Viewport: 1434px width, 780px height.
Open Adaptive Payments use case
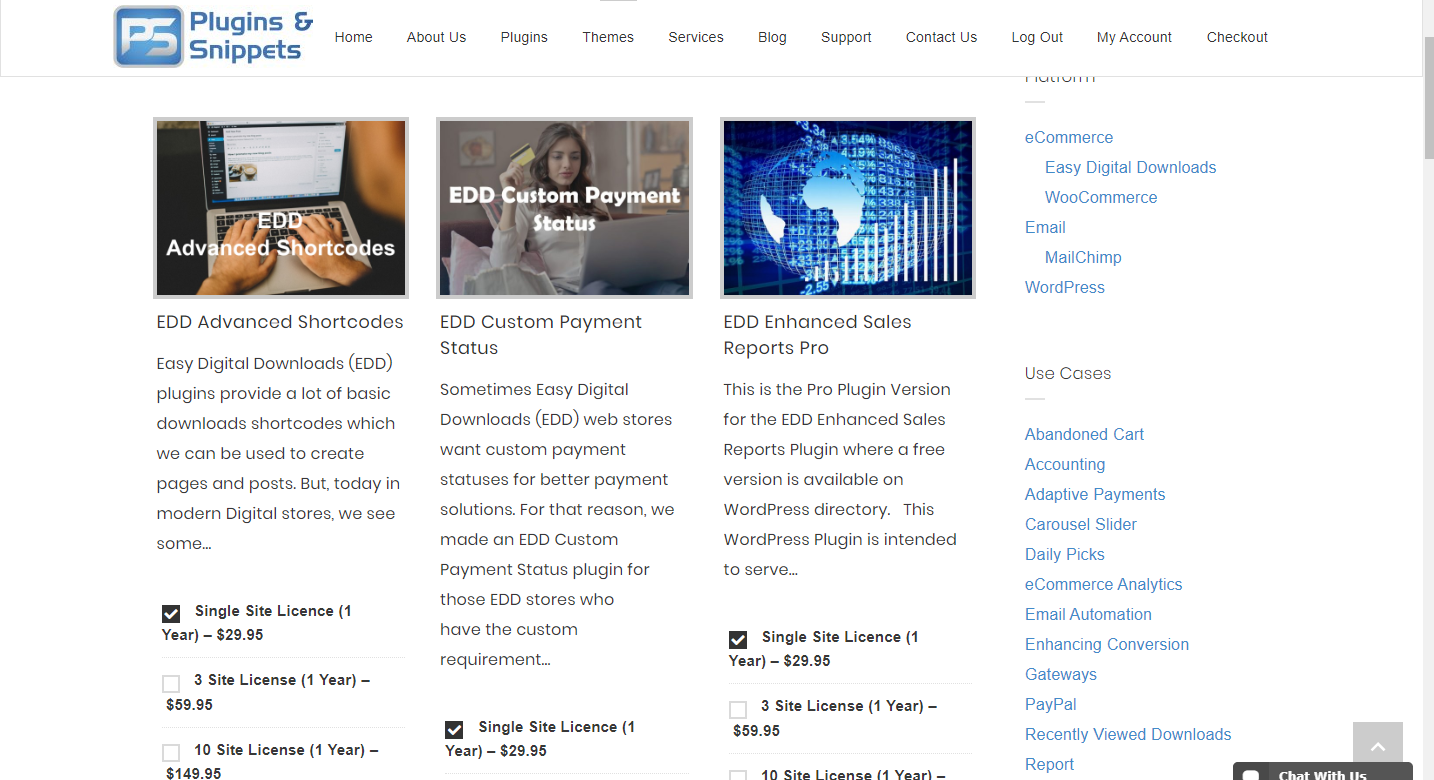click(1095, 494)
